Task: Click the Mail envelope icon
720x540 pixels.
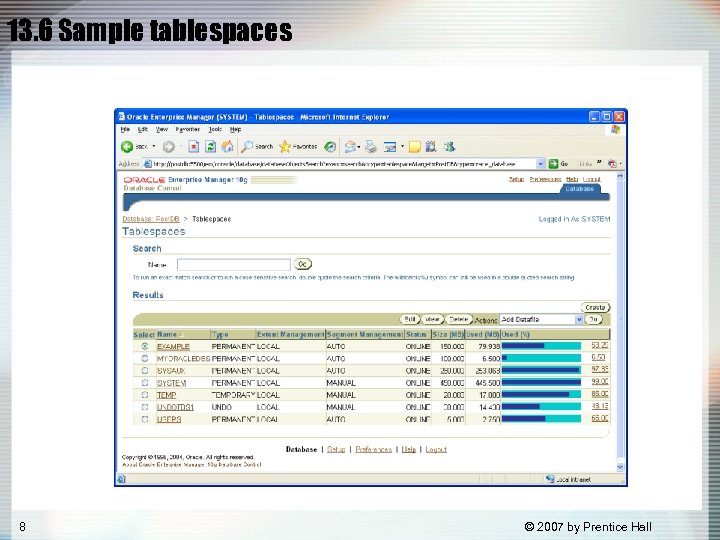Action: pyautogui.click(x=350, y=146)
